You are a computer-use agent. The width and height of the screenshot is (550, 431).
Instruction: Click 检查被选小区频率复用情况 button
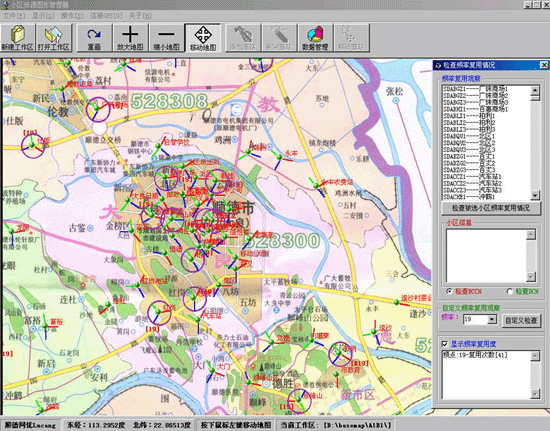click(x=491, y=208)
